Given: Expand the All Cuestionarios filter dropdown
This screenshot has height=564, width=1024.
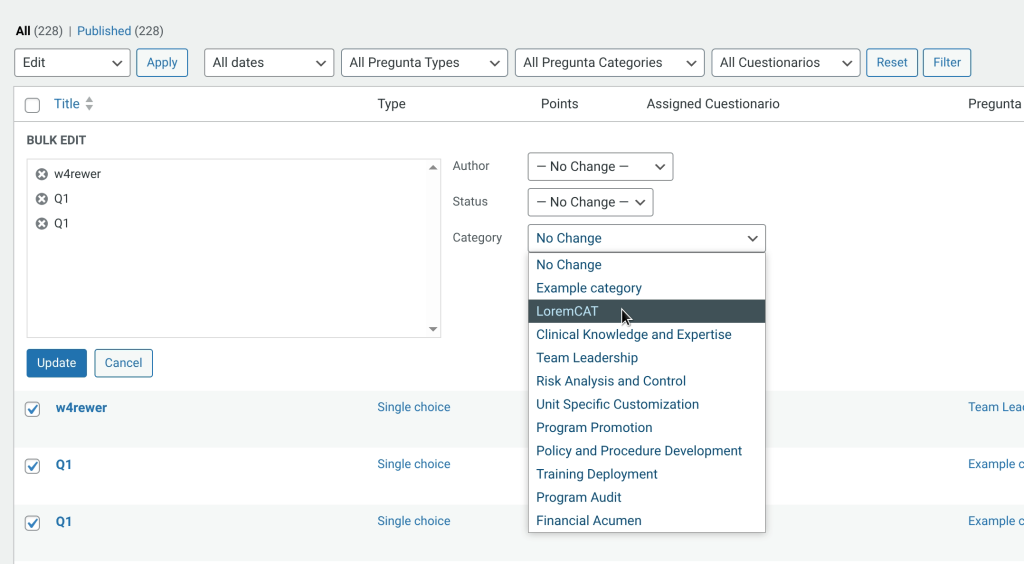Looking at the screenshot, I should (788, 63).
